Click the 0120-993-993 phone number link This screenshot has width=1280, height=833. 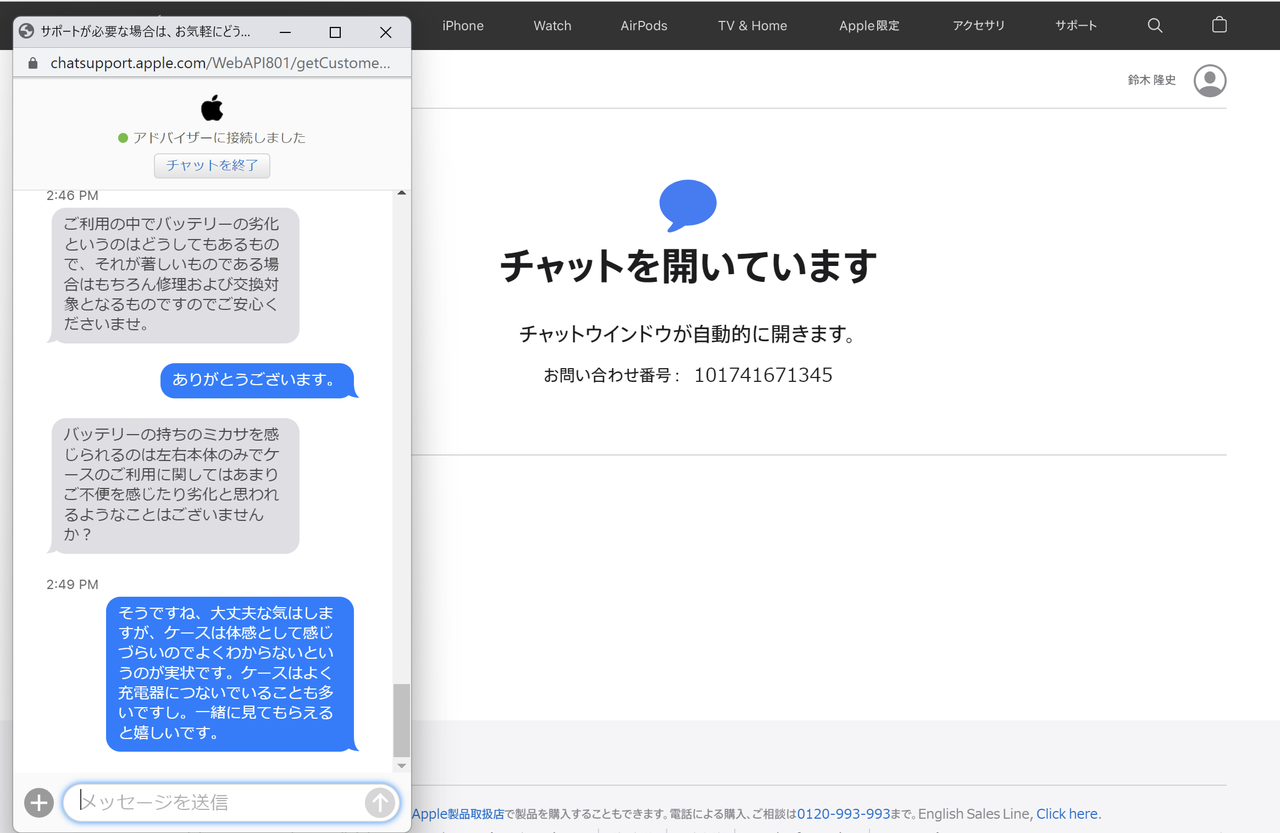[843, 814]
